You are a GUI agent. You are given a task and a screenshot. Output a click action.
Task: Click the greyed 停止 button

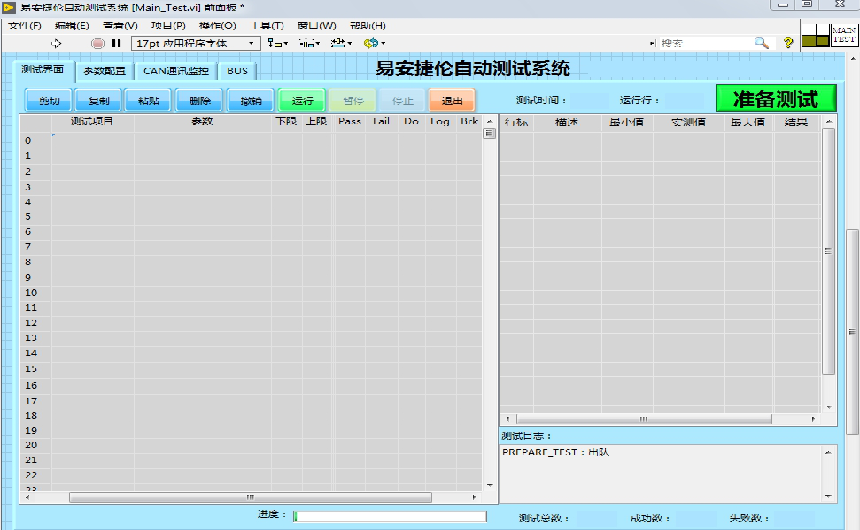403,100
